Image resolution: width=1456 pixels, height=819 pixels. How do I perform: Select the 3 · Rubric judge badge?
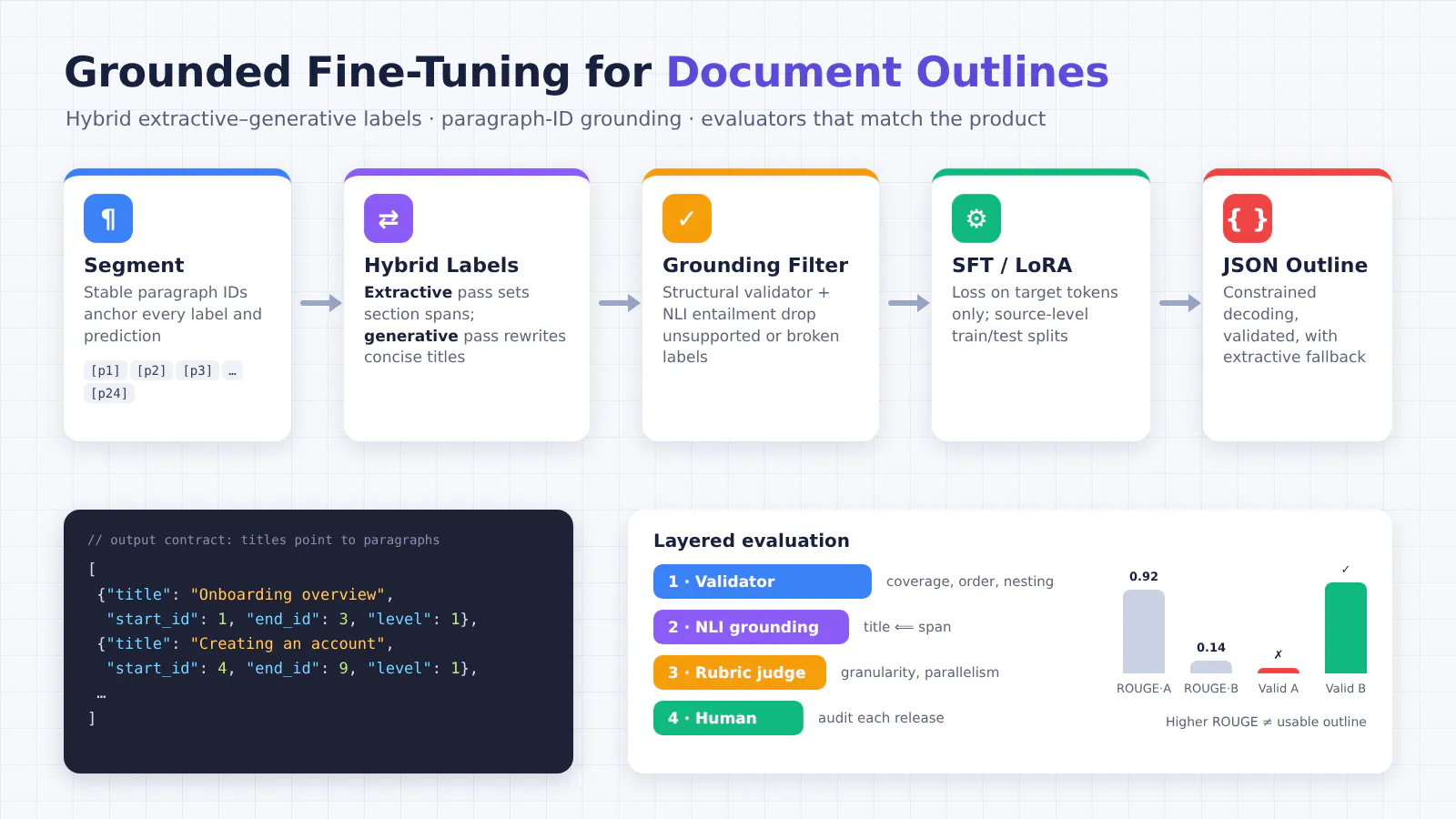[740, 672]
